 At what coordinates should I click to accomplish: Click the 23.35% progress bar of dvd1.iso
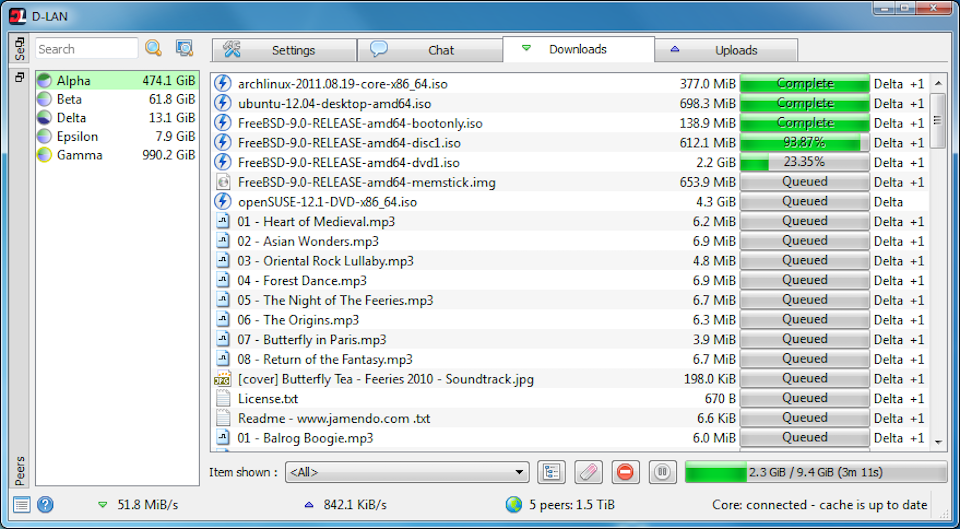804,162
